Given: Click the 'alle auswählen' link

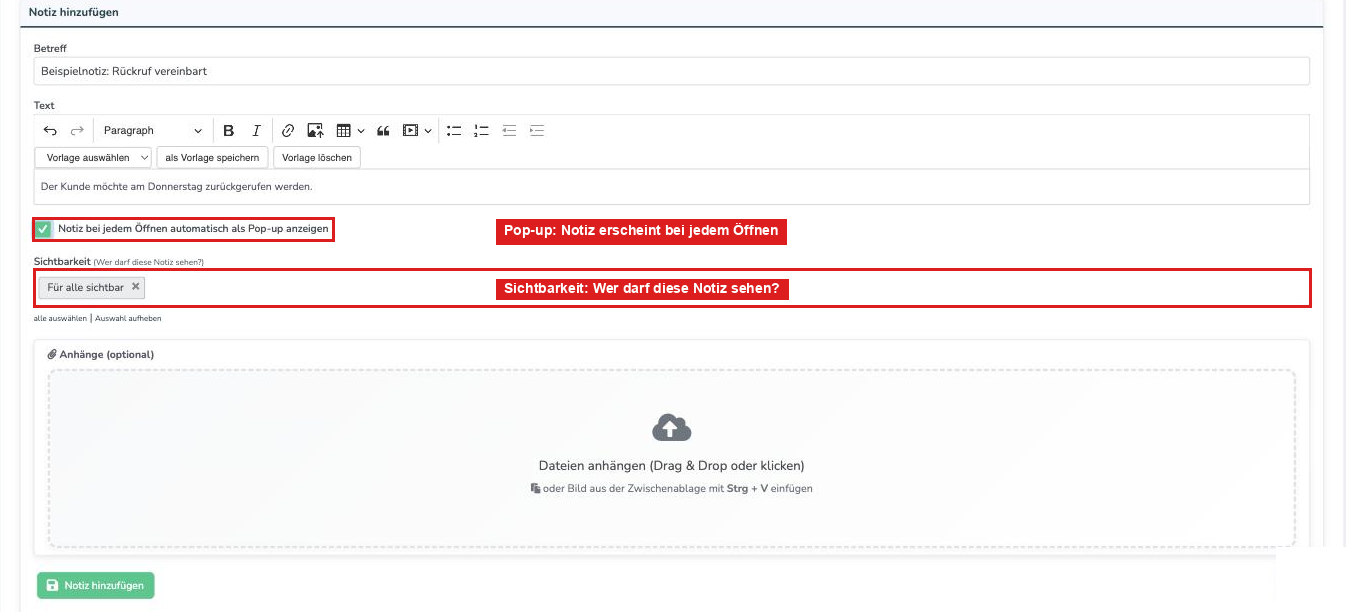Looking at the screenshot, I should [60, 319].
